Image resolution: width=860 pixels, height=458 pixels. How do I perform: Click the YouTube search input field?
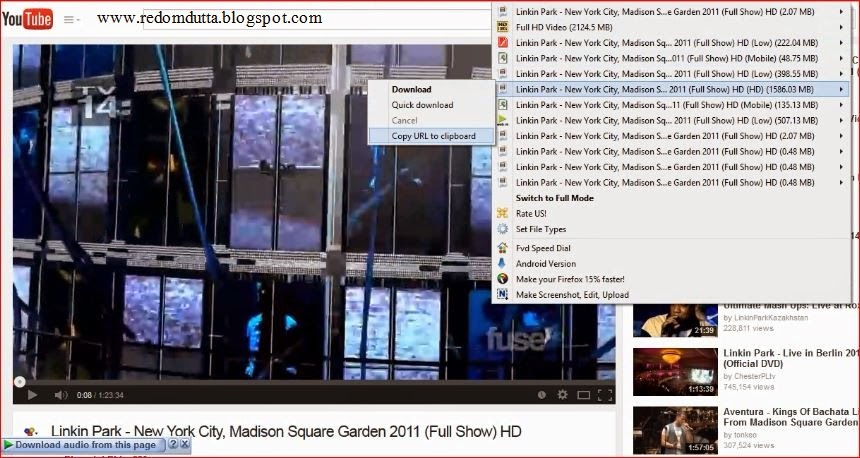click(317, 19)
